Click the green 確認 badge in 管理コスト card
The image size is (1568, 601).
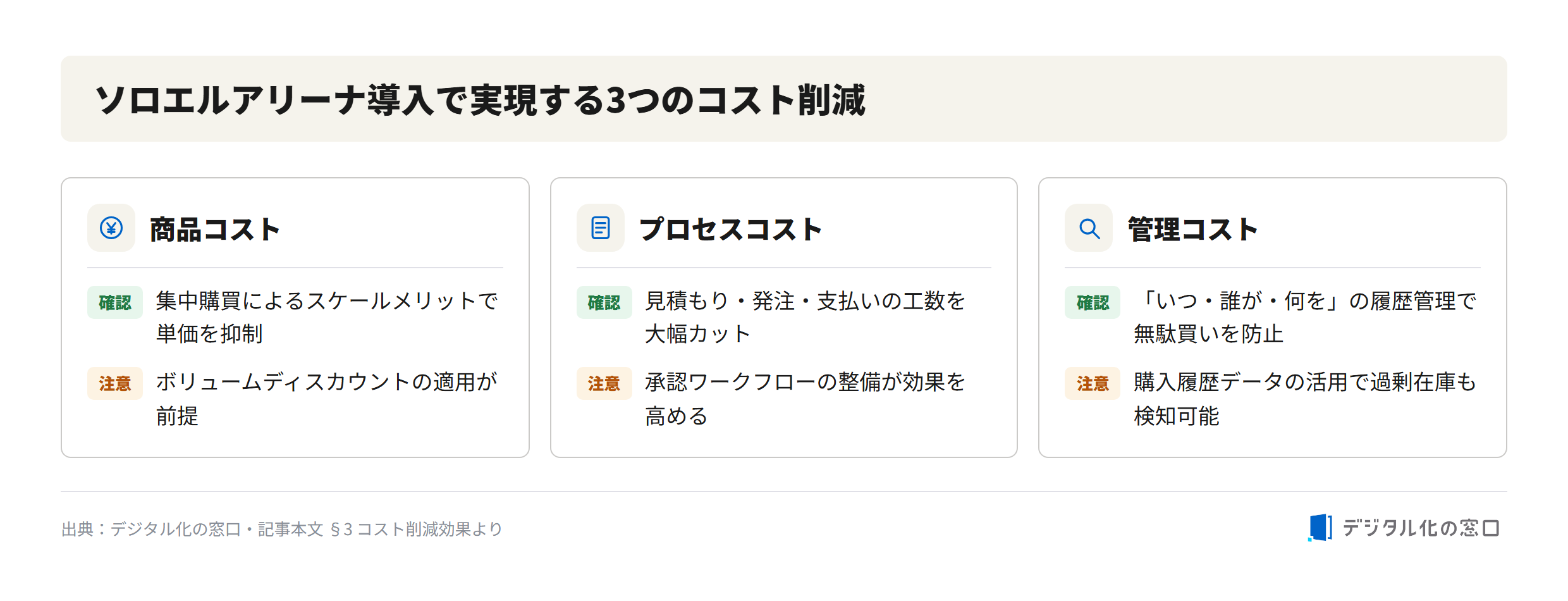tap(1093, 302)
